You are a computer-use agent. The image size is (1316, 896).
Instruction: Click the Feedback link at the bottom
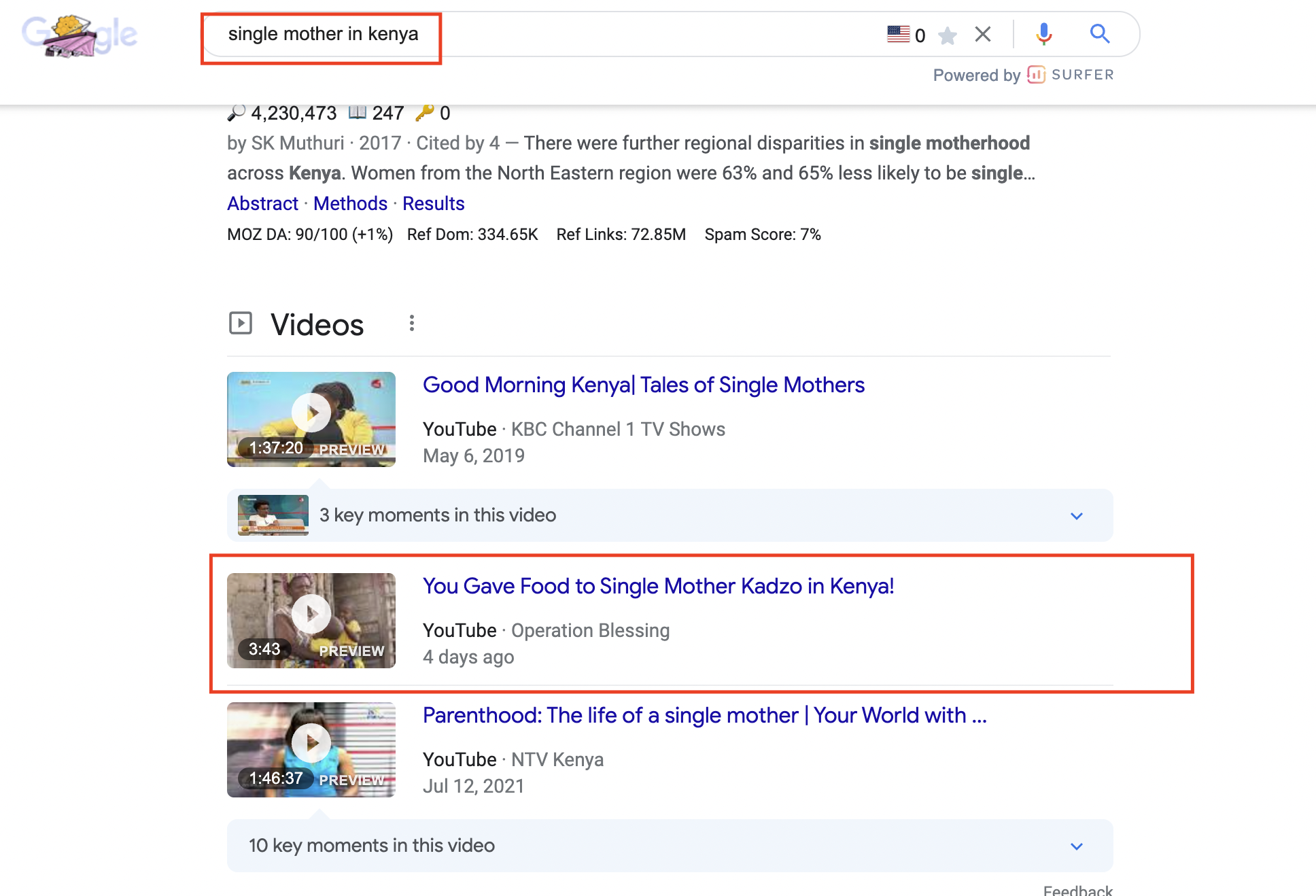1077,890
